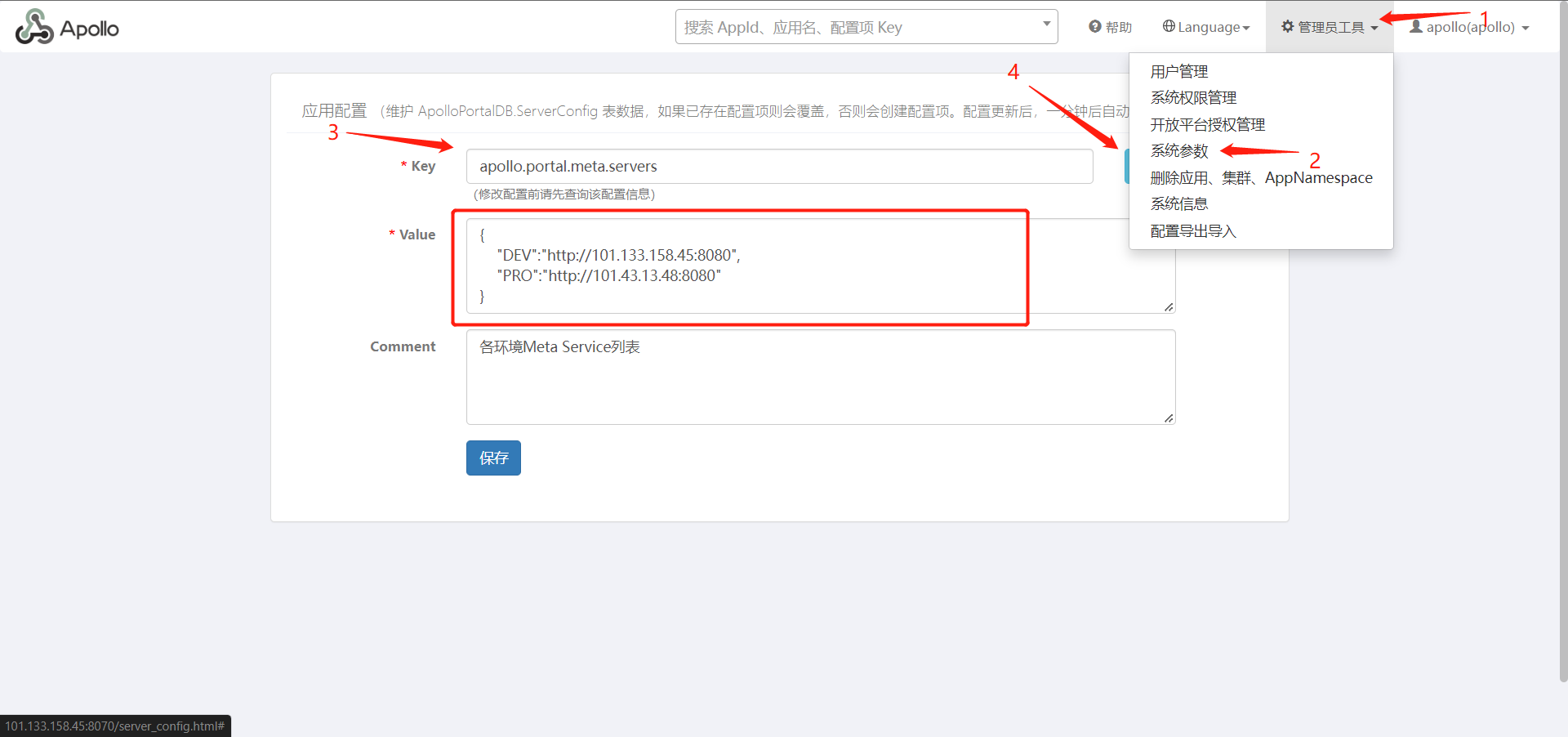The height and width of the screenshot is (737, 1568).
Task: Open 删除应用、集群、AppNamespace menu entry
Action: [1260, 178]
